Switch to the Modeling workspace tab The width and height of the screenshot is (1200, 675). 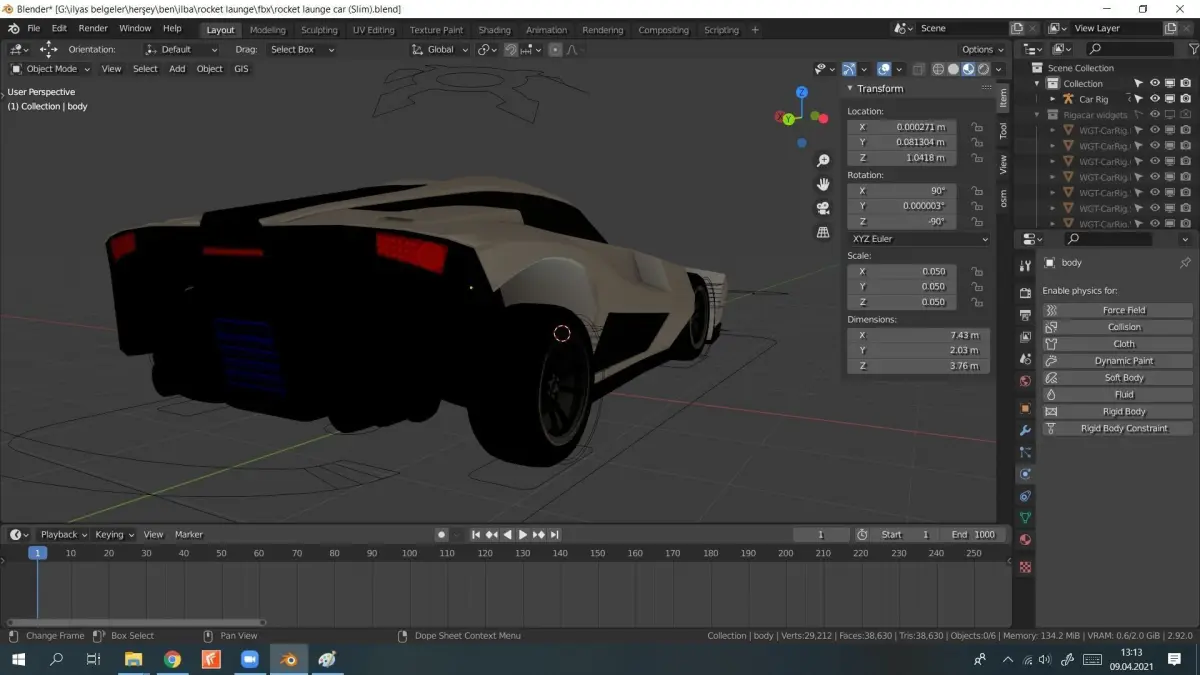[x=267, y=29]
